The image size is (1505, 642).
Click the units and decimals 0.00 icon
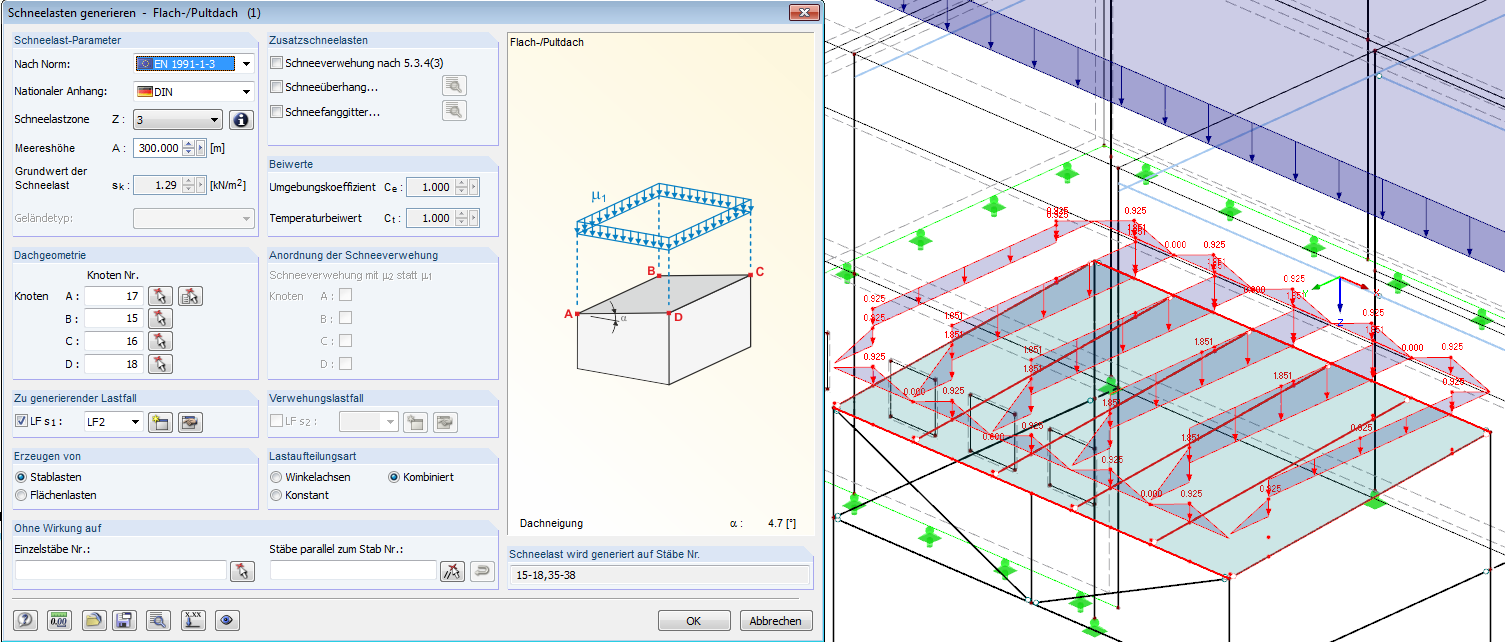(61, 620)
